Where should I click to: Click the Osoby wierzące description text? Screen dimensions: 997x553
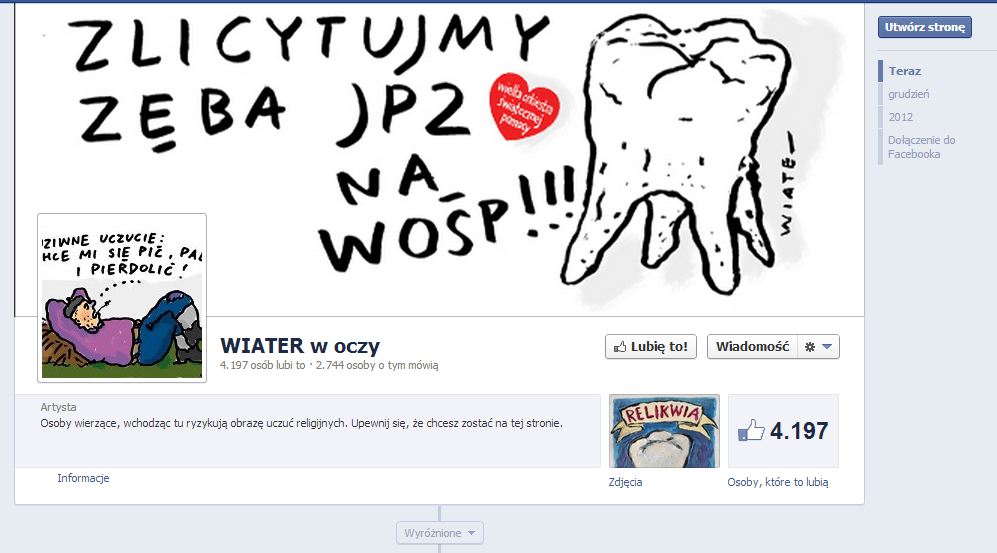[x=301, y=423]
